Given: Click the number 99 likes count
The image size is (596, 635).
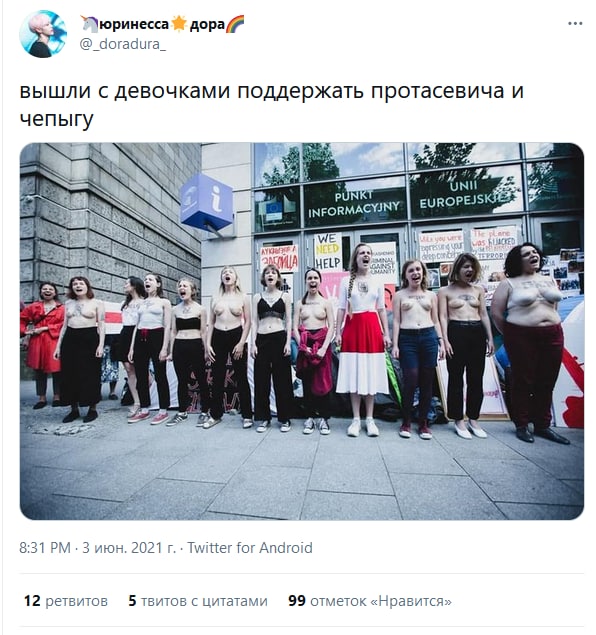Looking at the screenshot, I should click(297, 601).
